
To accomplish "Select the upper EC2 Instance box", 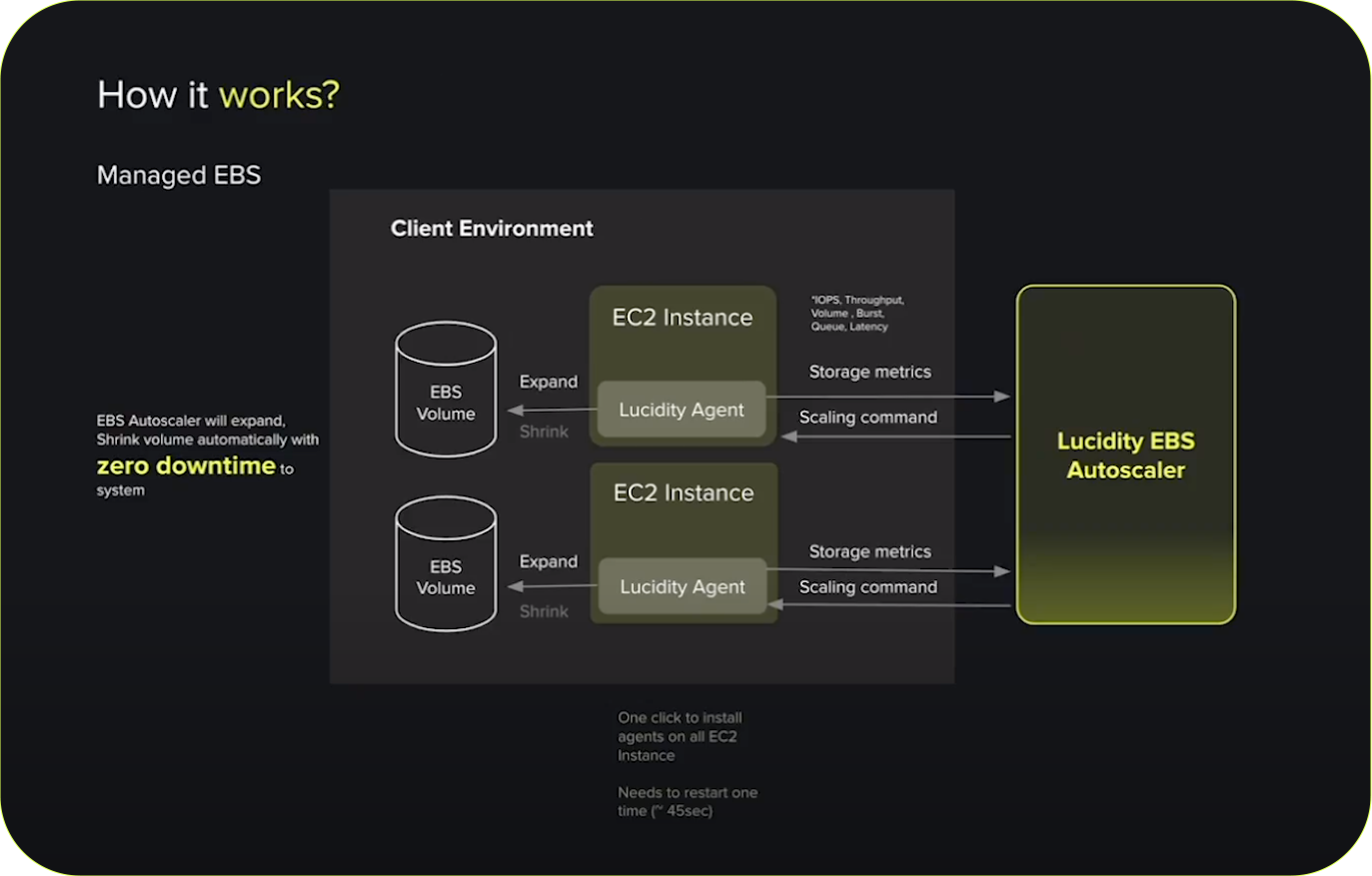I will point(683,318).
